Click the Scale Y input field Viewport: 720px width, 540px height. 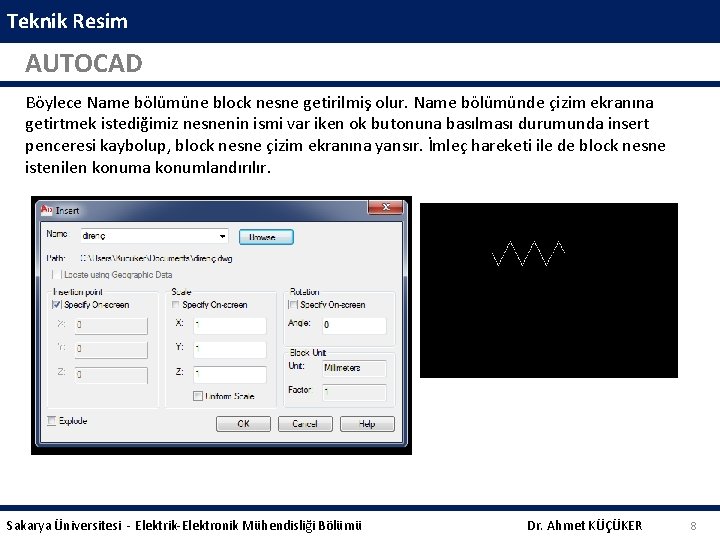(x=230, y=349)
